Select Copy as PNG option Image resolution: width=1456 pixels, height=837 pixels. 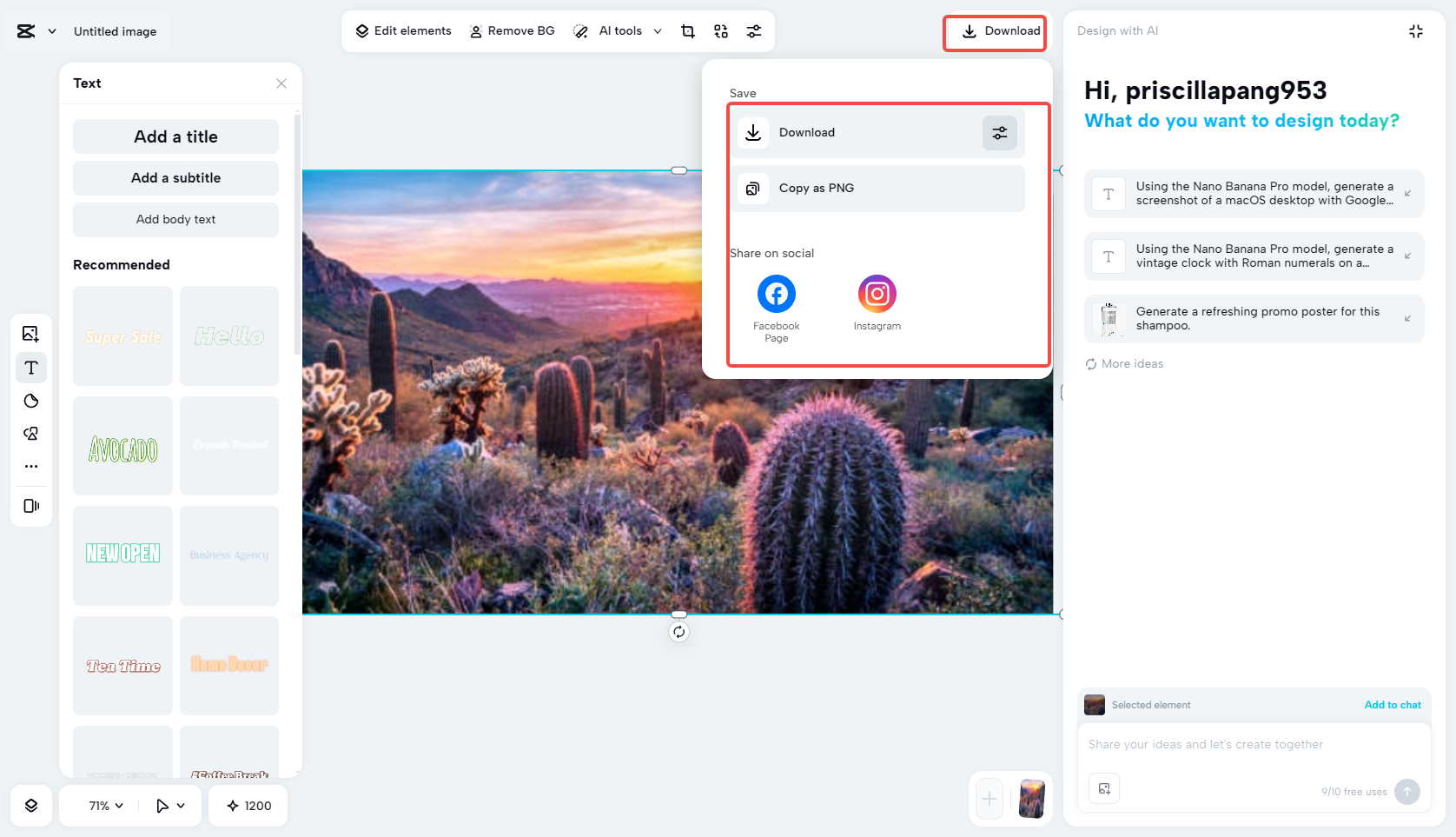[x=877, y=189]
